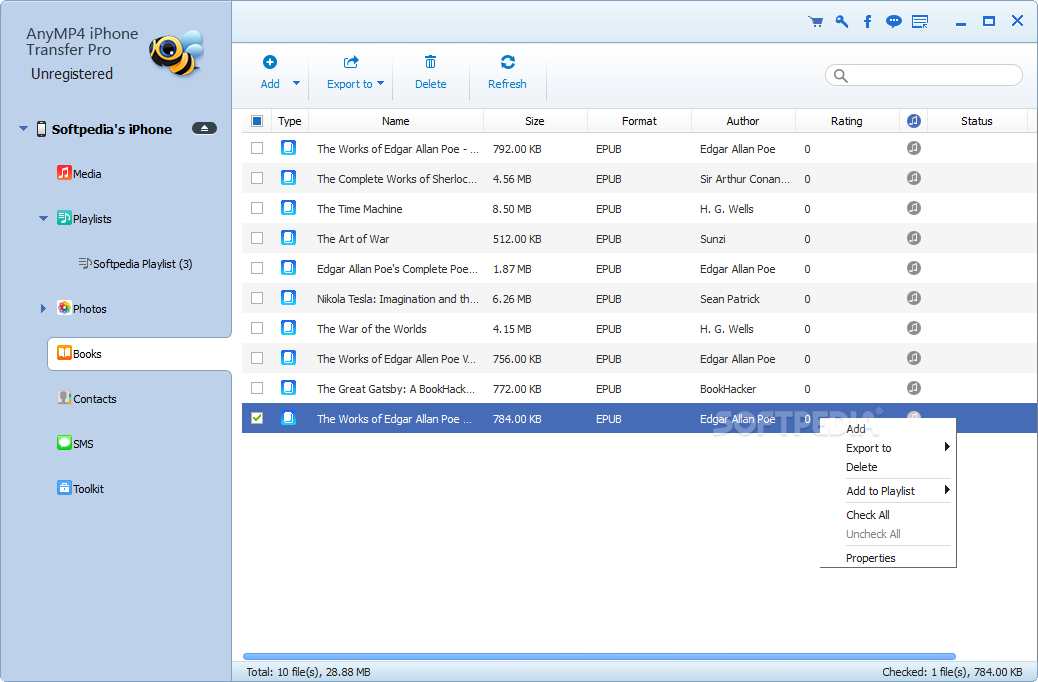Screen dimensions: 1038x682
Task: Open the Export to dropdown arrow
Action: pos(381,83)
